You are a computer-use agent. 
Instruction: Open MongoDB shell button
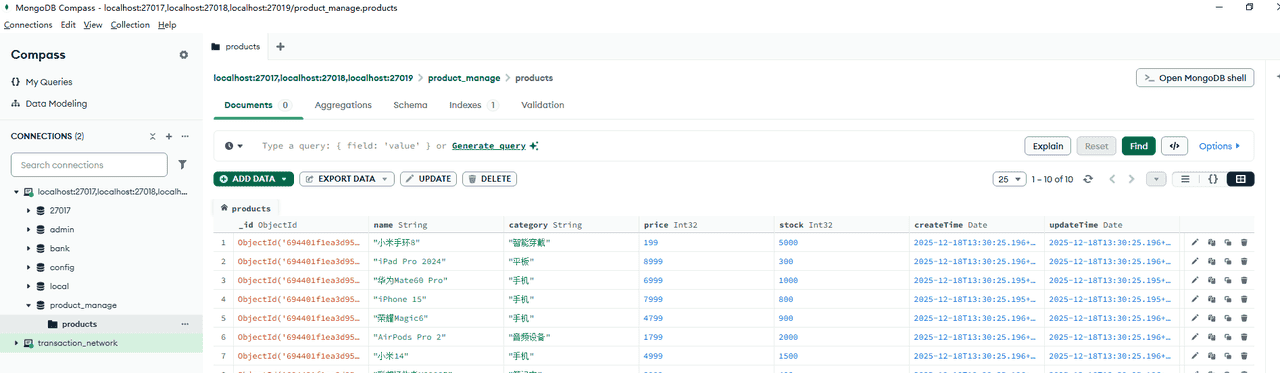pos(1195,78)
